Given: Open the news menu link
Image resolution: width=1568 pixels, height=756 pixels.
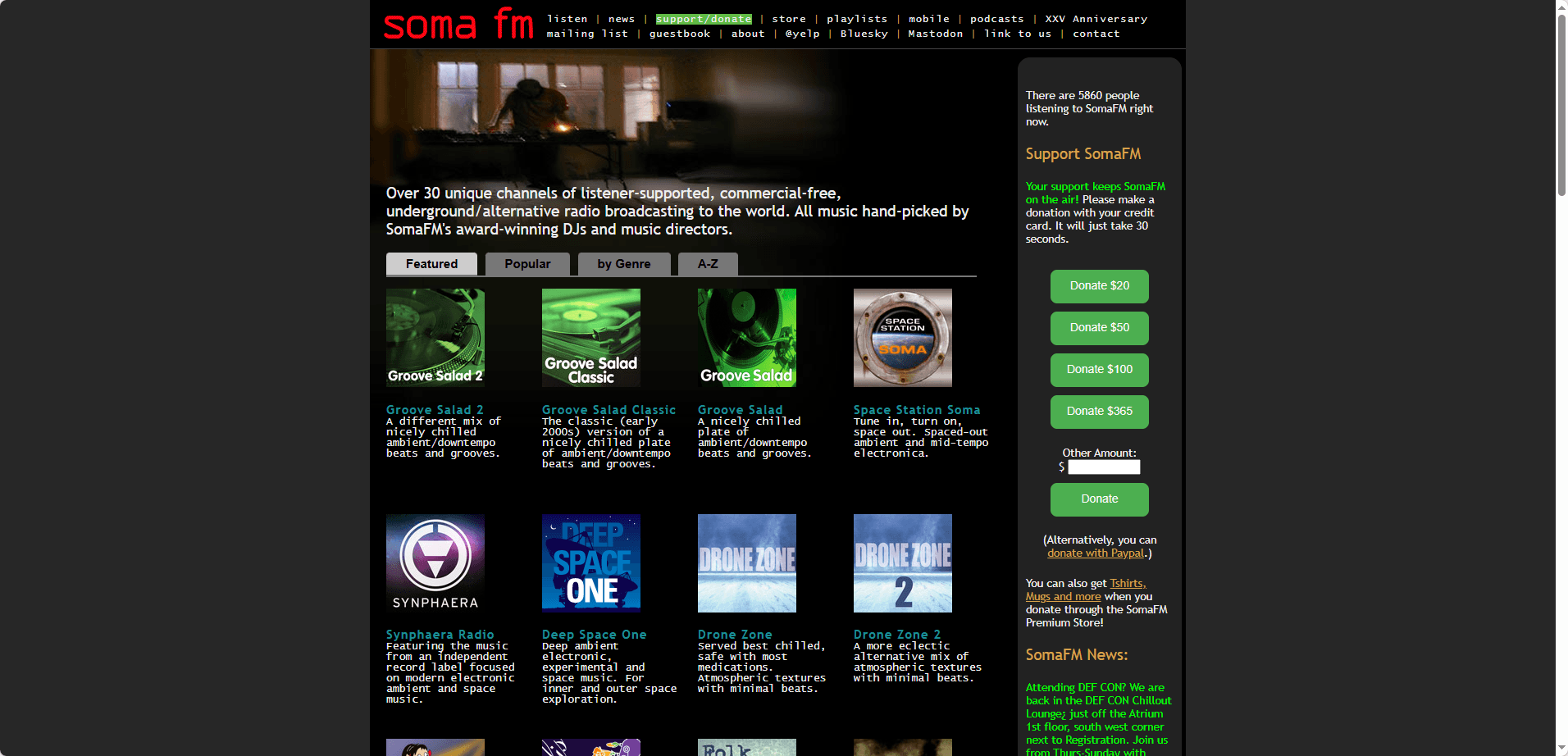Looking at the screenshot, I should click(622, 19).
